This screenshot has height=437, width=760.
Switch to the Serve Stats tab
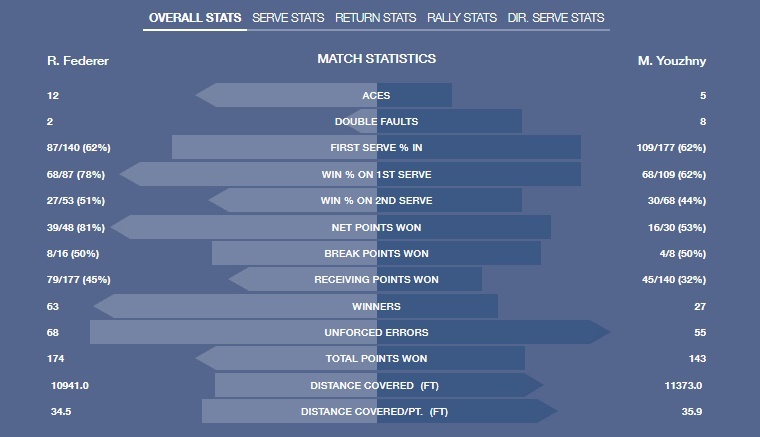(x=289, y=18)
